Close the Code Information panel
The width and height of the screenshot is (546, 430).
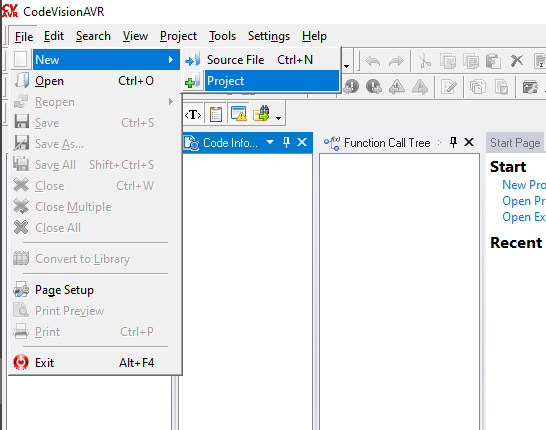pos(302,142)
